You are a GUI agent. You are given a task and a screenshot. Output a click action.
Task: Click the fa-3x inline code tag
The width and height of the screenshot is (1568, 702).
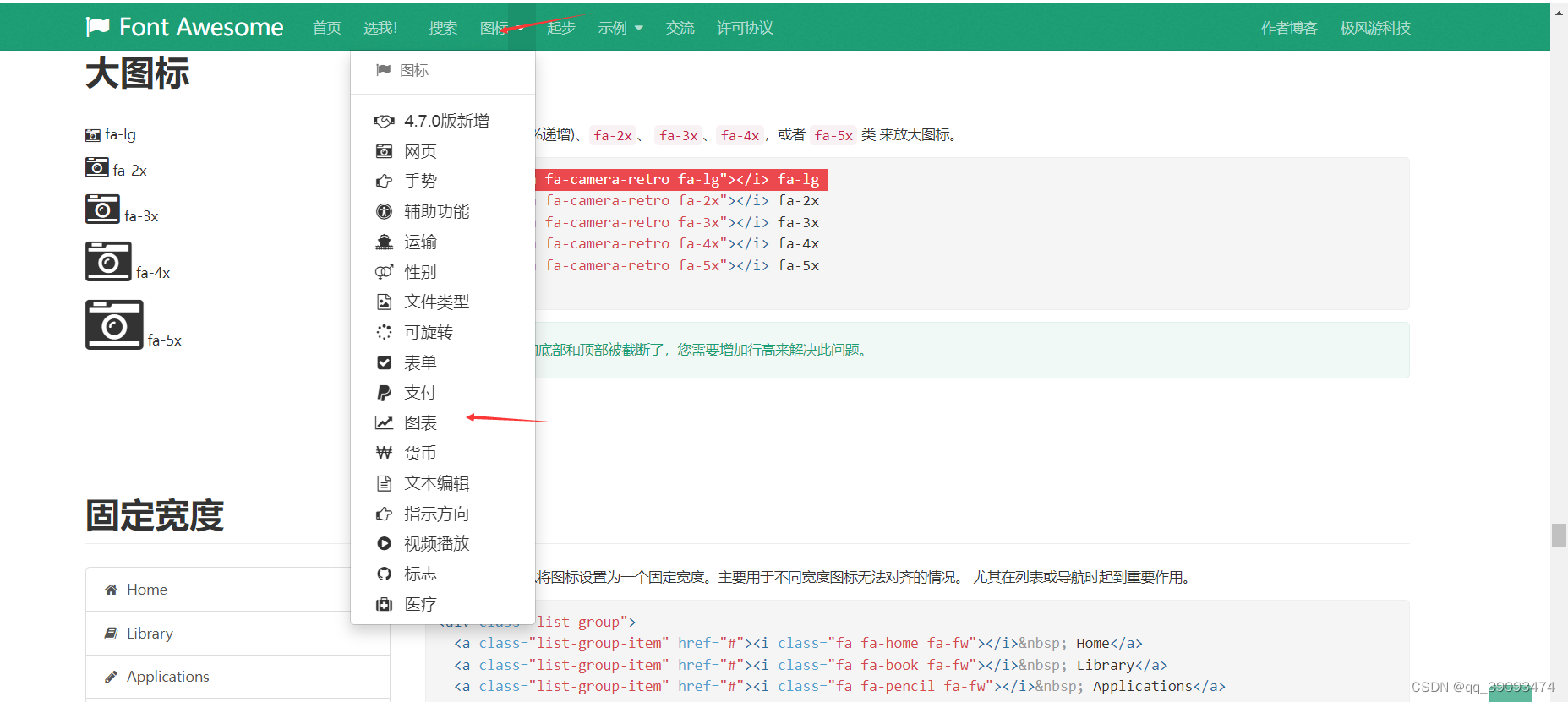point(679,135)
